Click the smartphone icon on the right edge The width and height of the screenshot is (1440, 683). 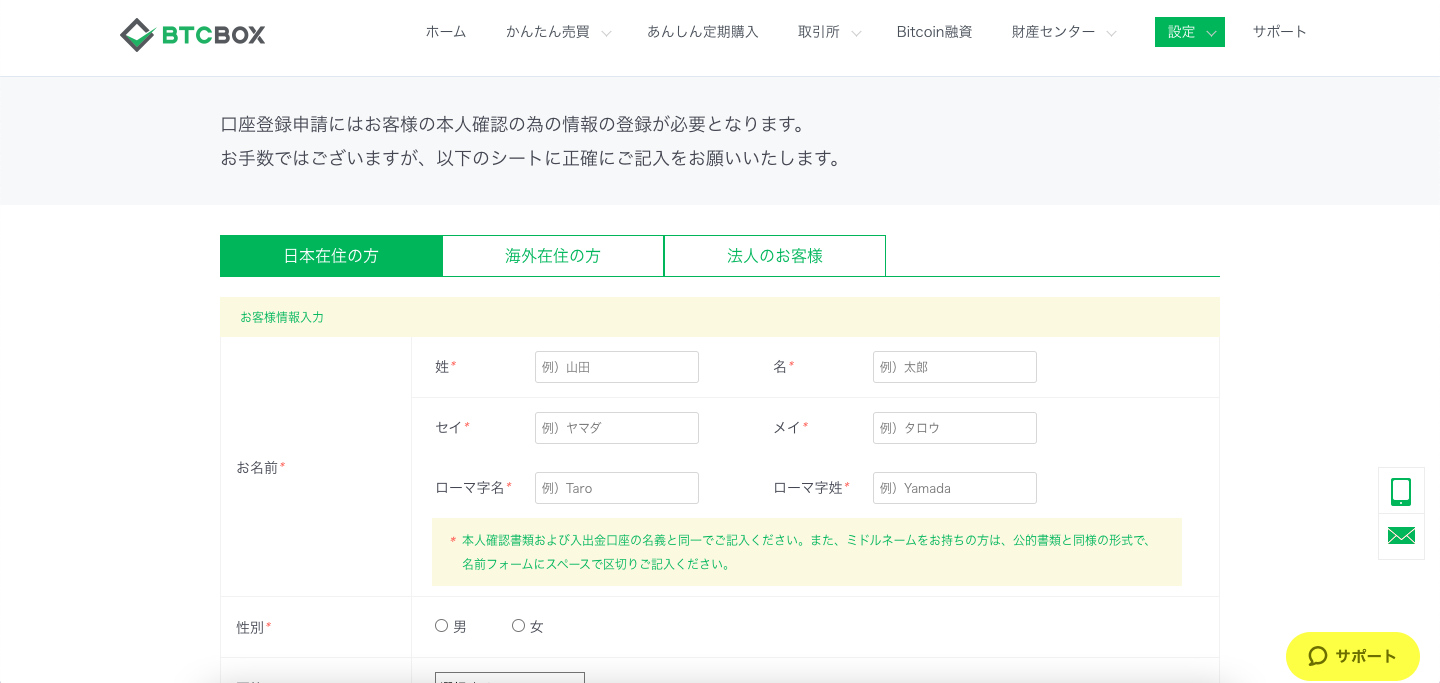click(x=1401, y=490)
